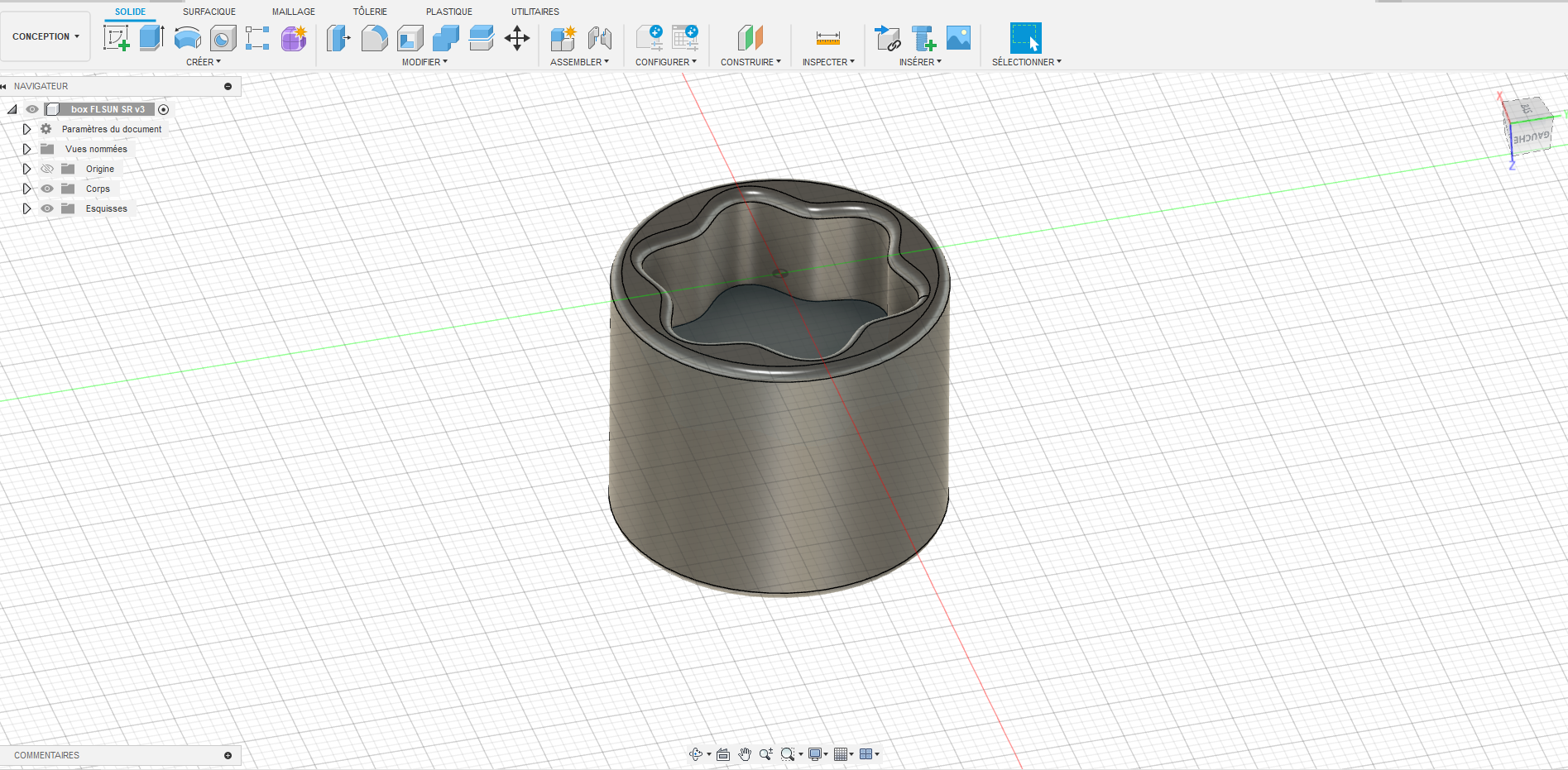Image resolution: width=1568 pixels, height=770 pixels.
Task: Open the MAILLAGE tab
Action: tap(293, 12)
